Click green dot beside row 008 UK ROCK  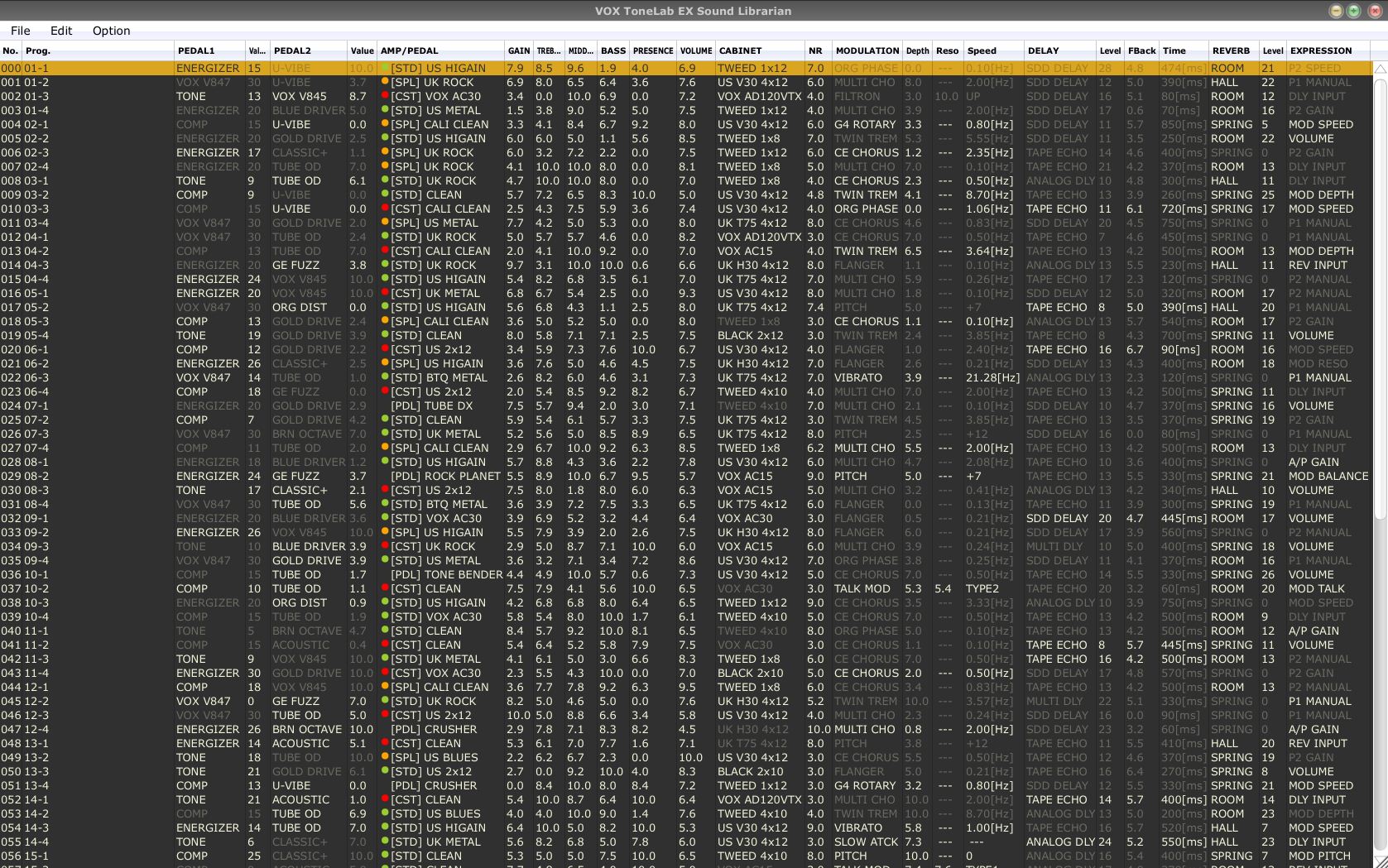pyautogui.click(x=385, y=180)
